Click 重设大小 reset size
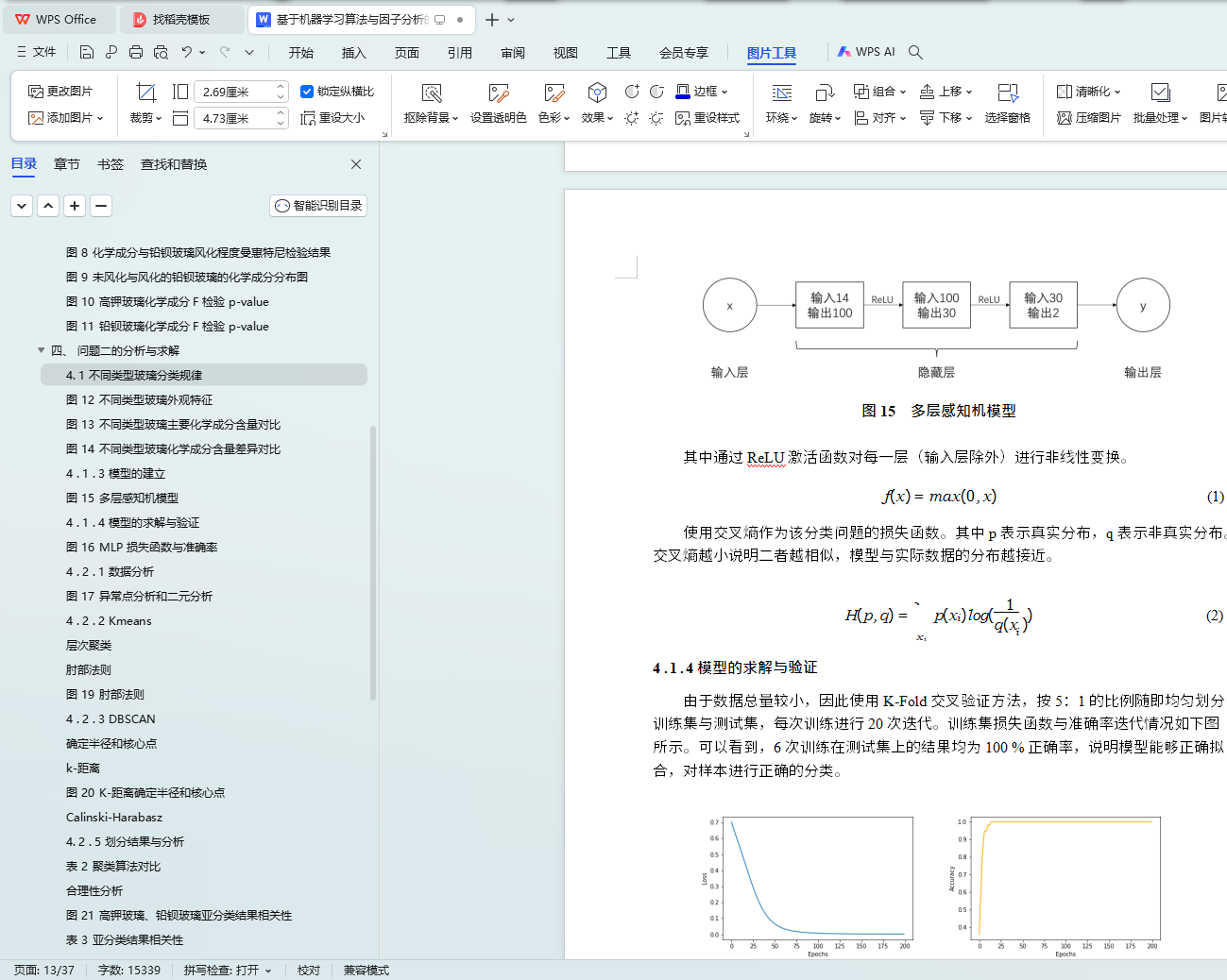Image resolution: width=1227 pixels, height=980 pixels. point(332,118)
